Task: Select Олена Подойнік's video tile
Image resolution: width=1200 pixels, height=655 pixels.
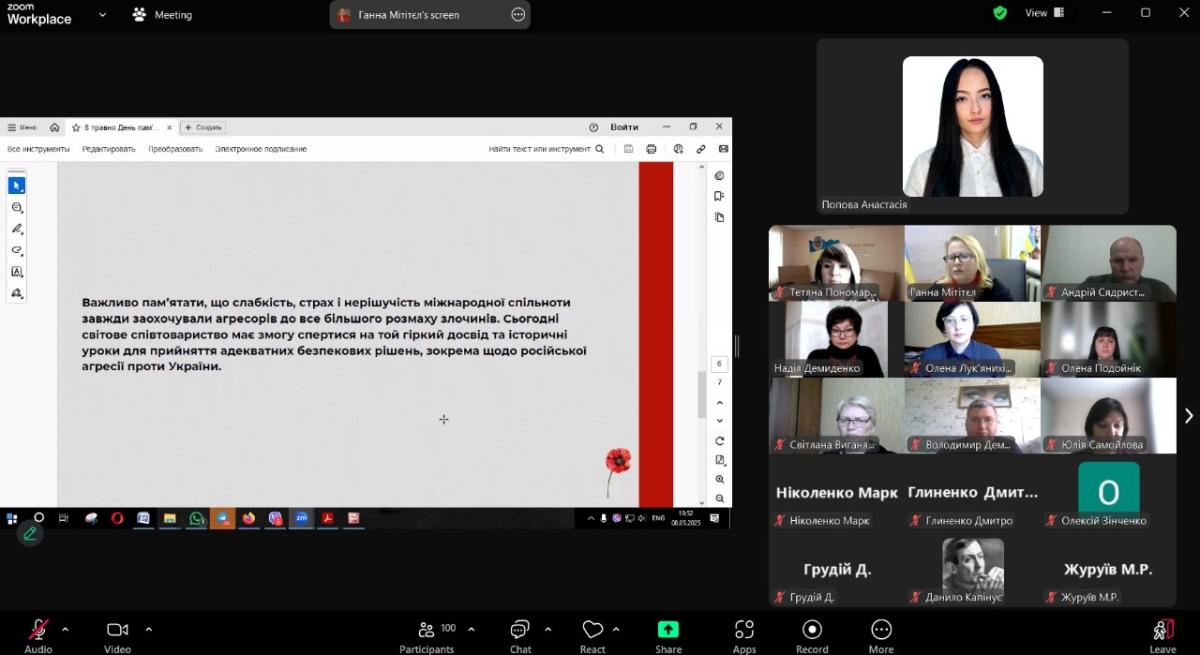Action: coord(1108,338)
